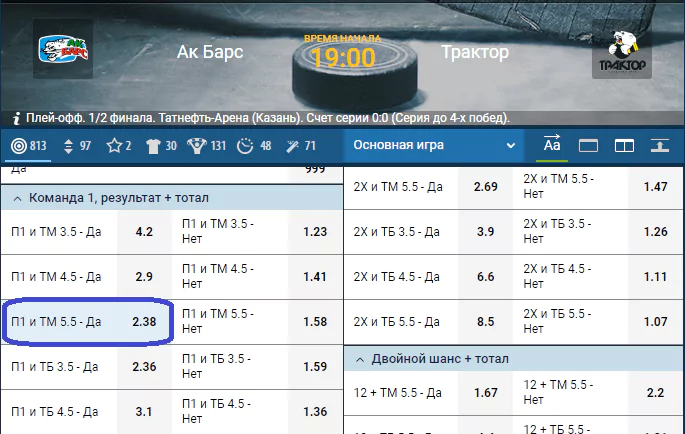Viewport: 685px width, 434px height.
Task: Click the 2Х и ТБ 5.5 - Да label
Action: click(397, 322)
